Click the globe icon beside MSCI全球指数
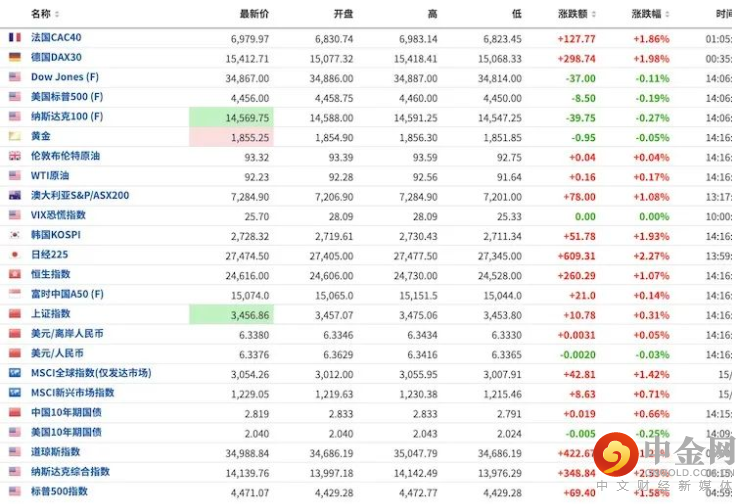This screenshot has width=750, height=504. 15,373
